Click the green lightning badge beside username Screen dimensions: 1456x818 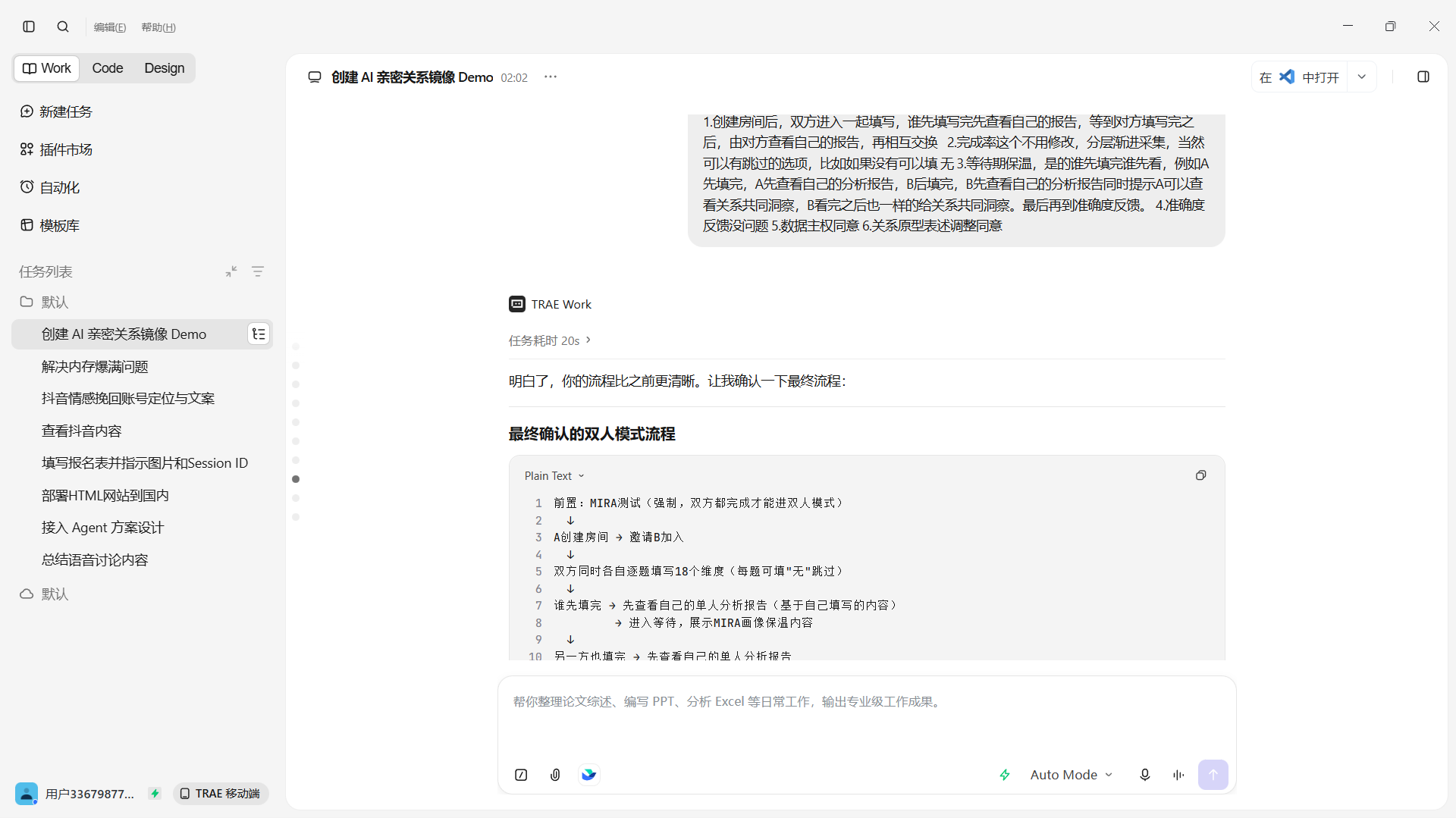[x=155, y=794]
